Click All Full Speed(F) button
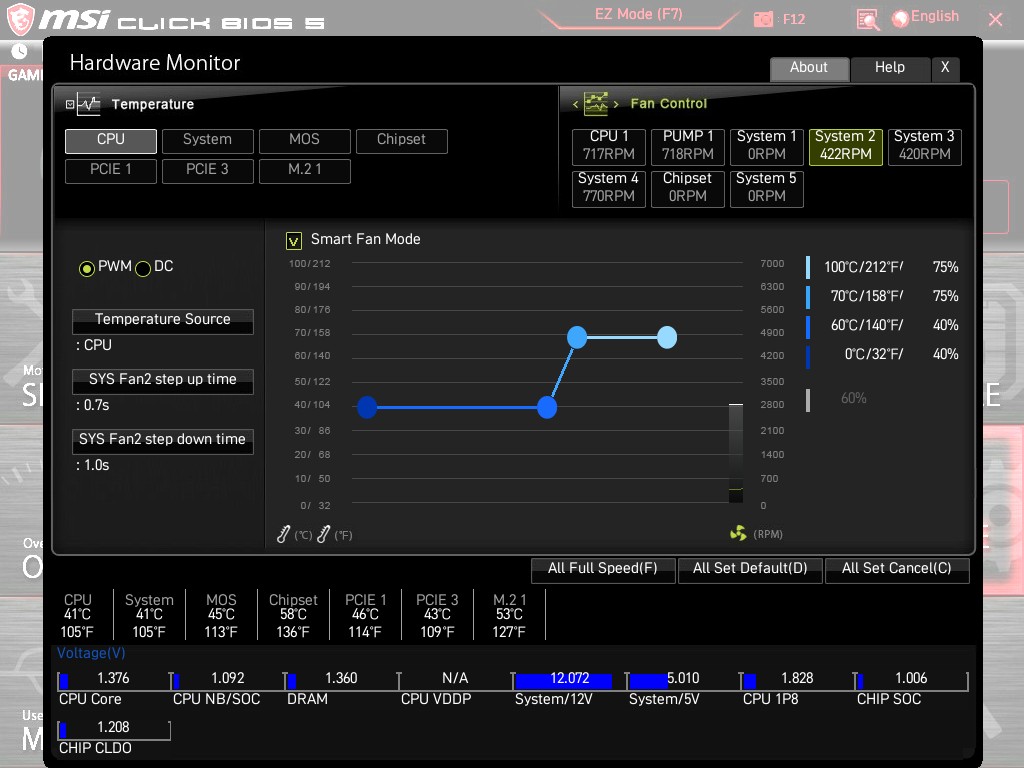The image size is (1024, 768). click(603, 569)
